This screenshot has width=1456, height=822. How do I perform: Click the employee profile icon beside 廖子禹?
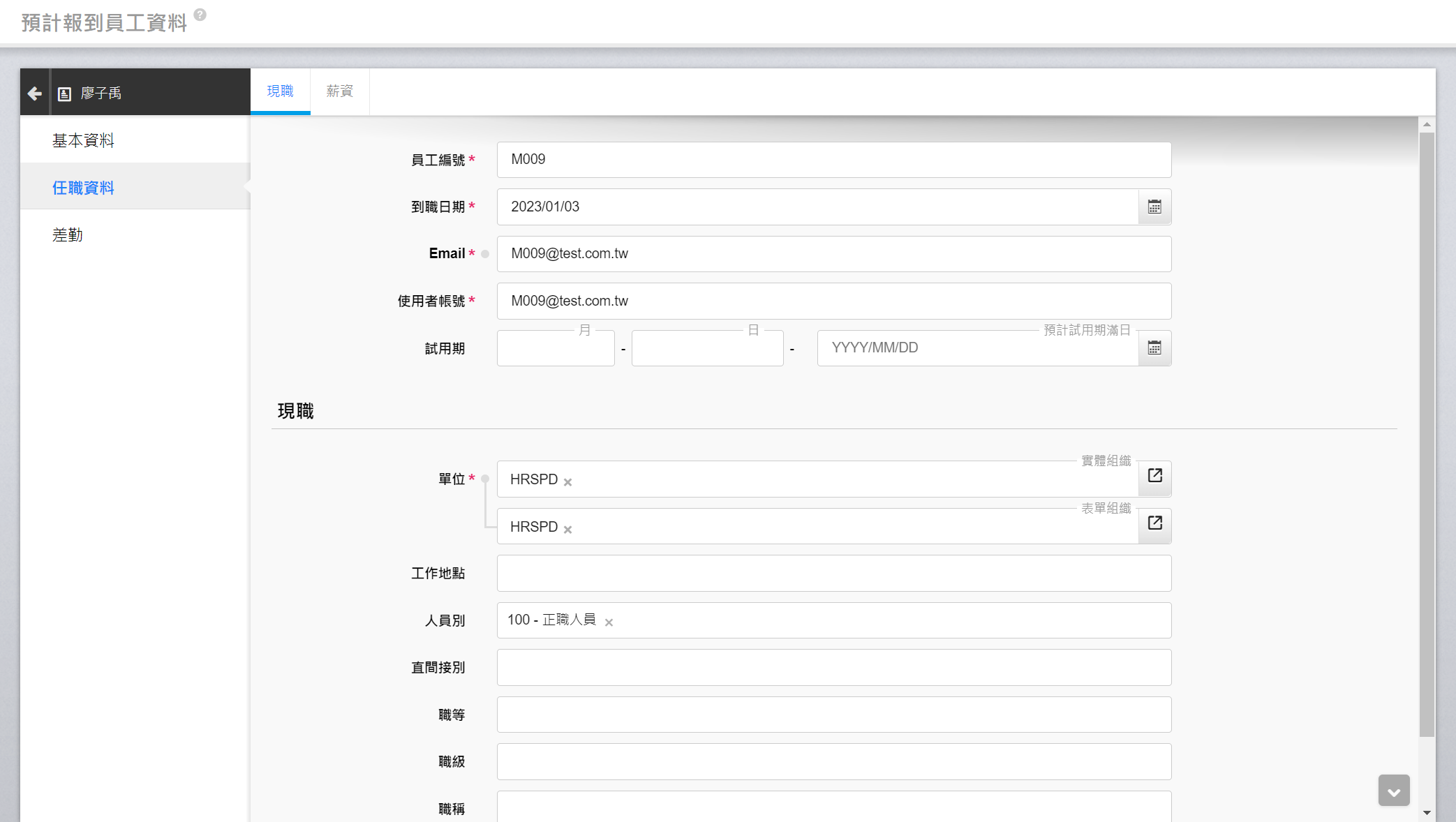(64, 94)
